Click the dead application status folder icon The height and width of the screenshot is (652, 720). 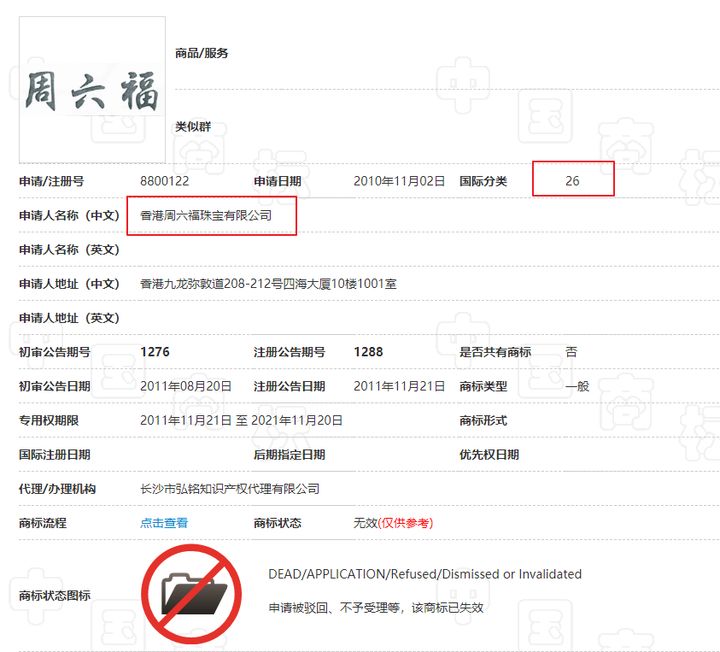192,594
